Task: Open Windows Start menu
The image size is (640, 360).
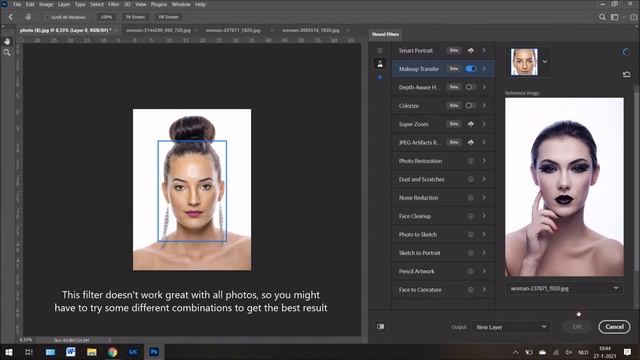Action: (8, 352)
